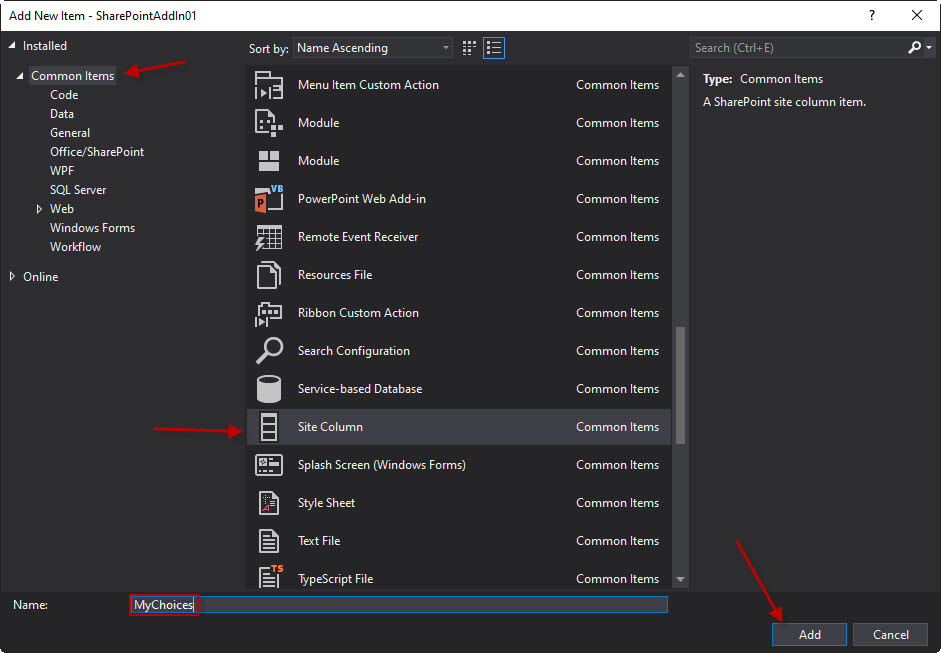Click the Name field containing MyChoices
The width and height of the screenshot is (941, 653).
pos(398,604)
